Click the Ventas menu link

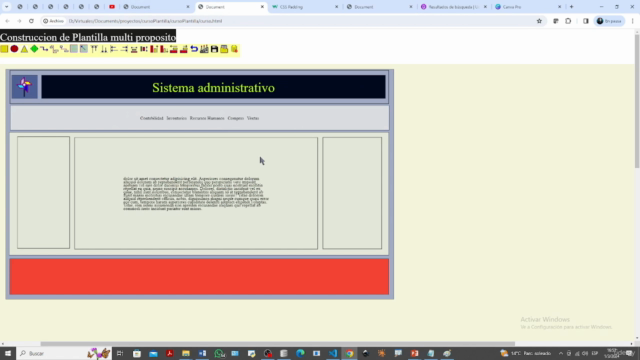pos(253,118)
